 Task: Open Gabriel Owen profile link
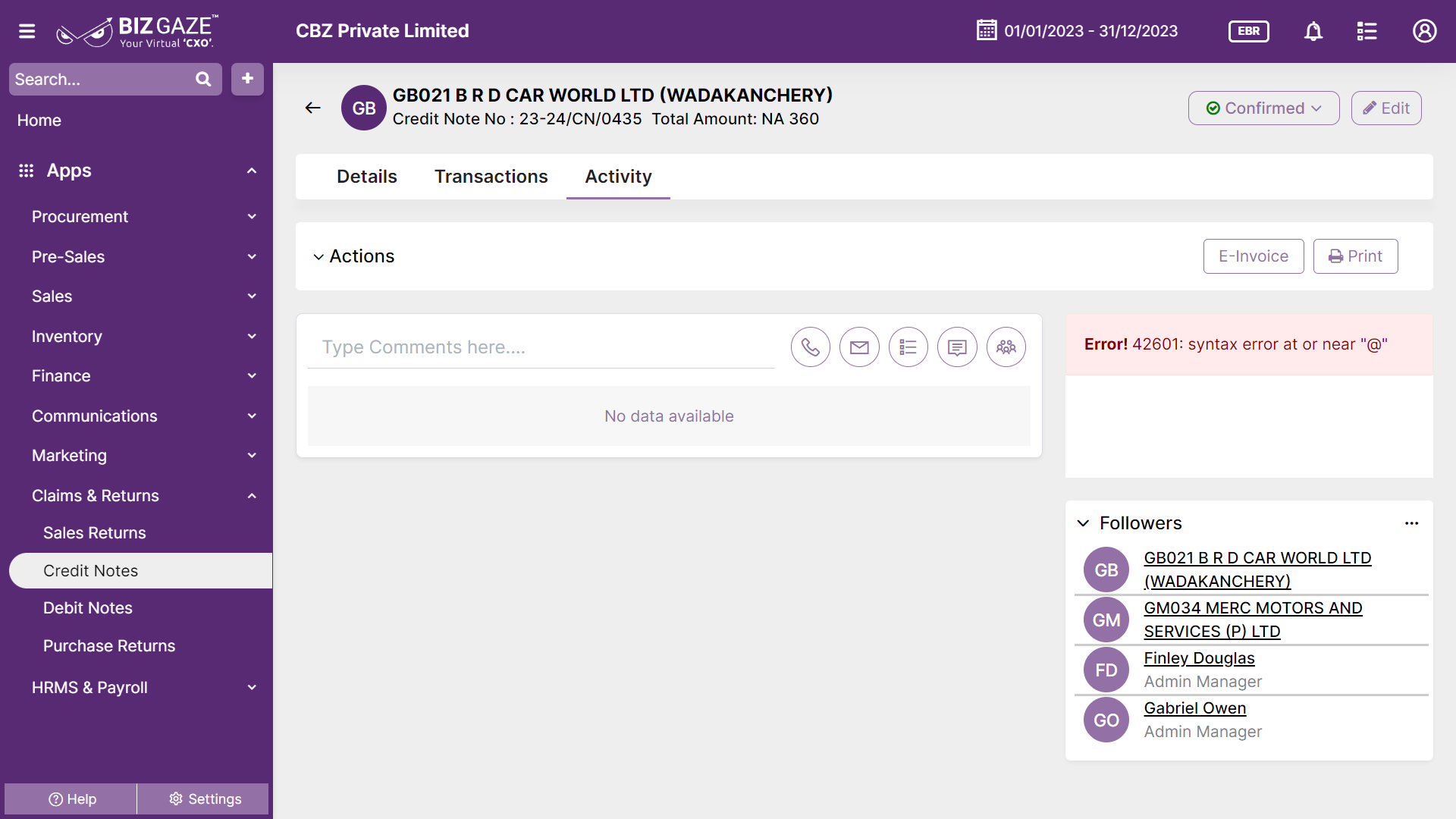[1194, 708]
